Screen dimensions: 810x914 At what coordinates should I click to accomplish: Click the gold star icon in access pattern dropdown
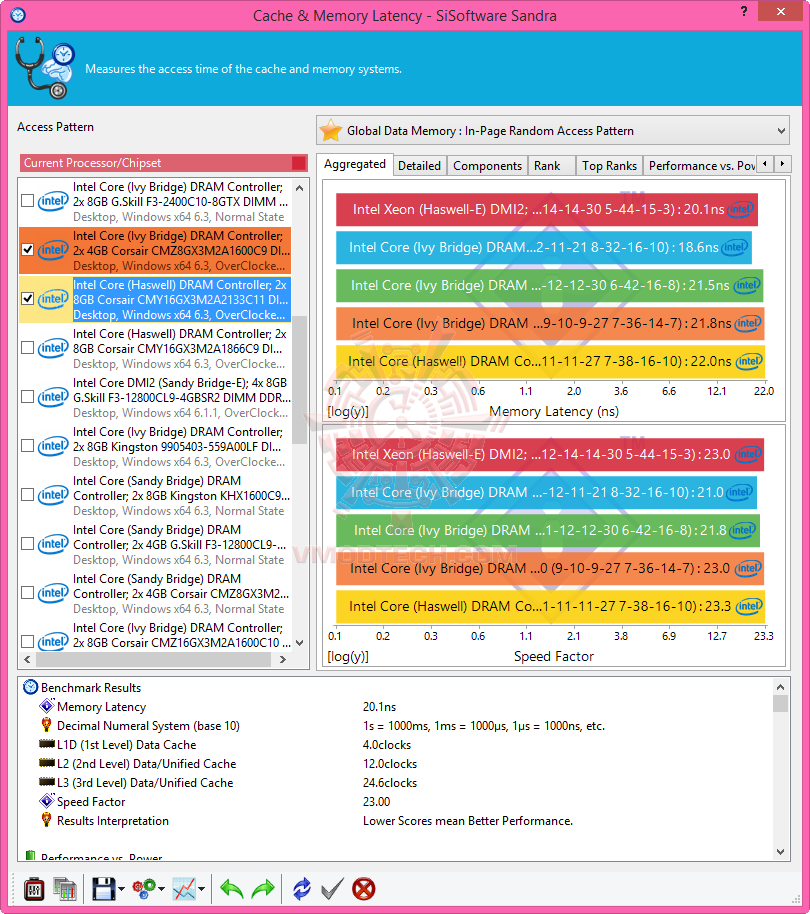pos(331,130)
